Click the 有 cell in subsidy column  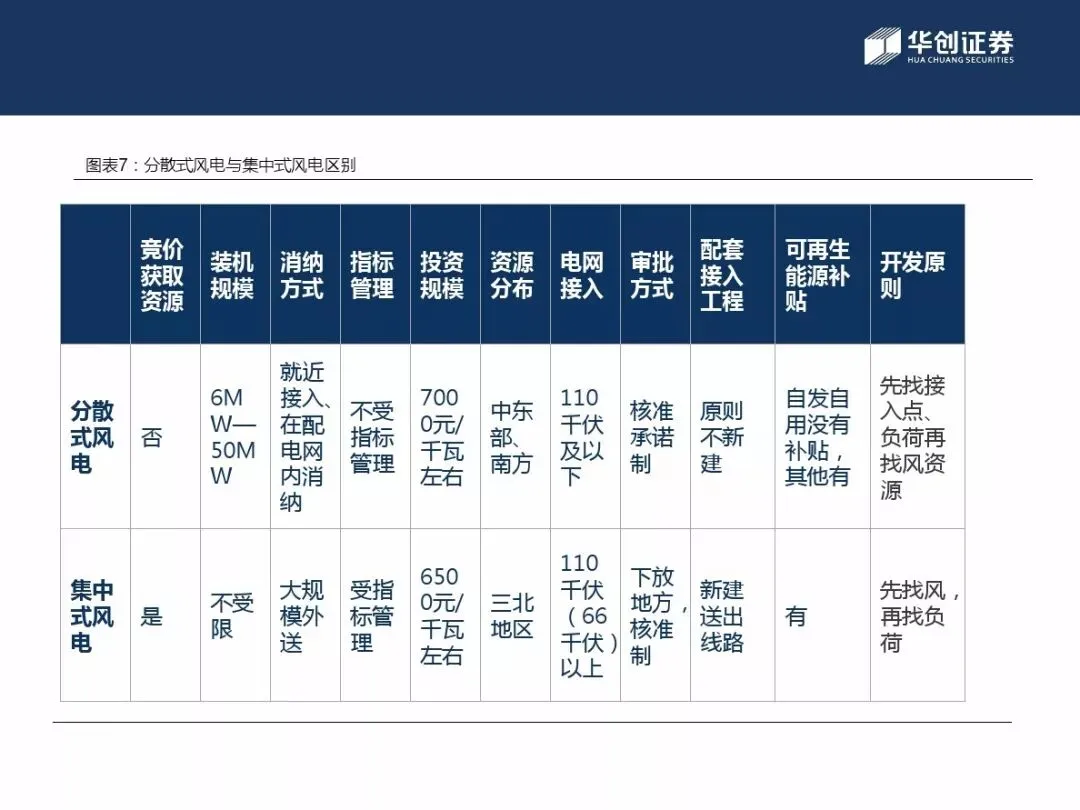pos(823,616)
